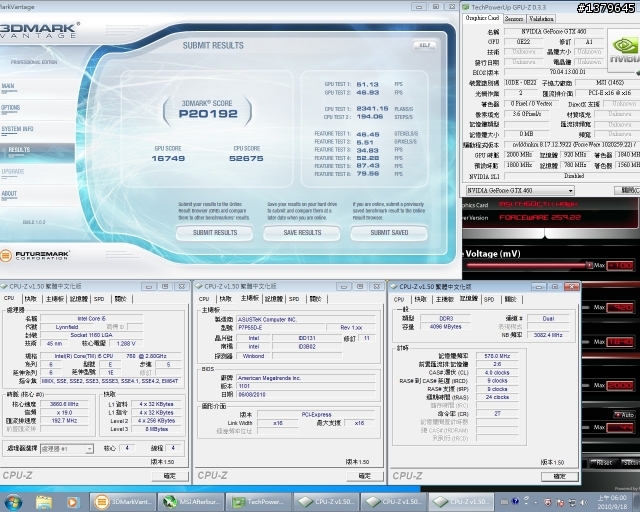640x512 pixels.
Task: Click Afterburner Max 1840 shader field
Action: [620, 342]
